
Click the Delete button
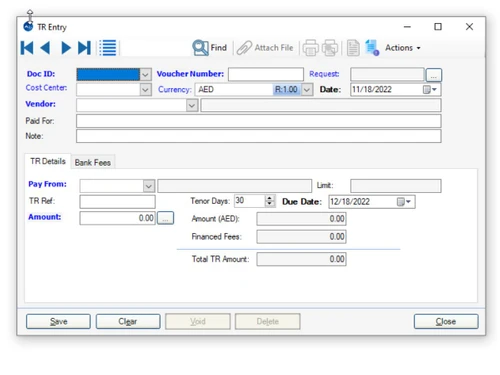(x=268, y=321)
